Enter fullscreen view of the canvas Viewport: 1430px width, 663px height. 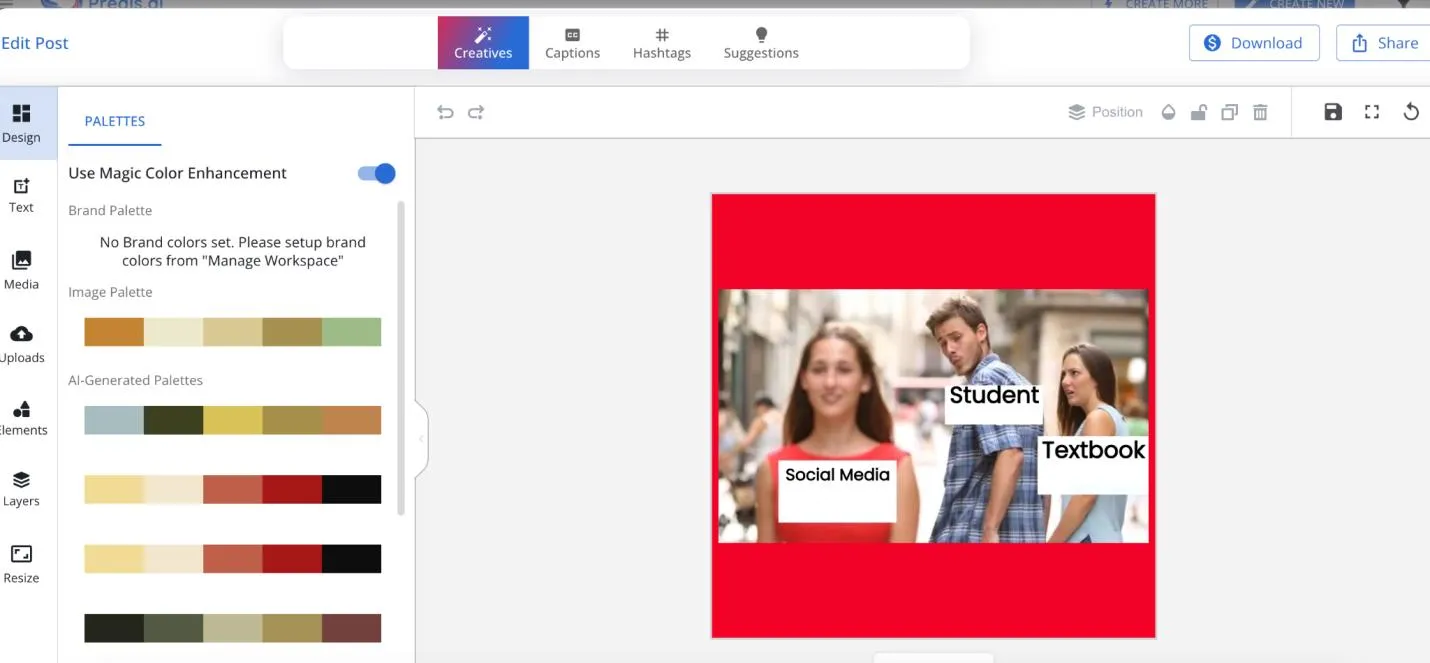(x=1372, y=112)
